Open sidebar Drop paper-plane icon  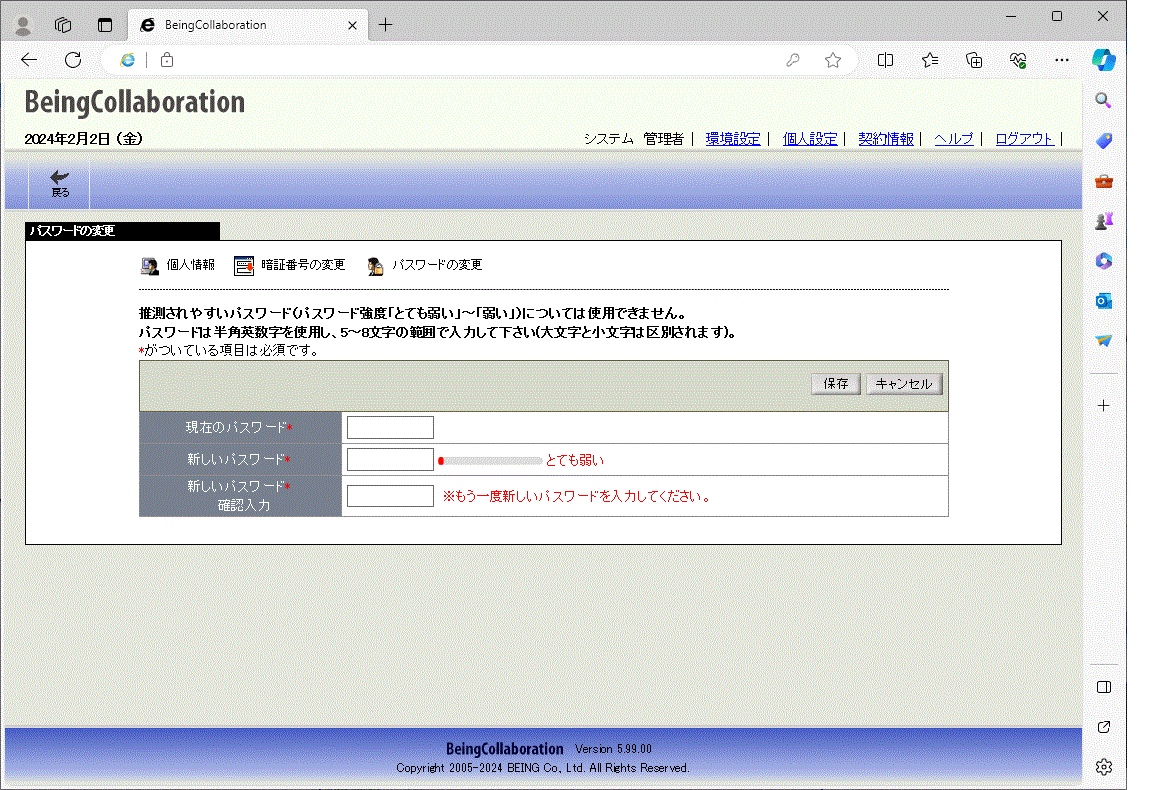pyautogui.click(x=1104, y=340)
